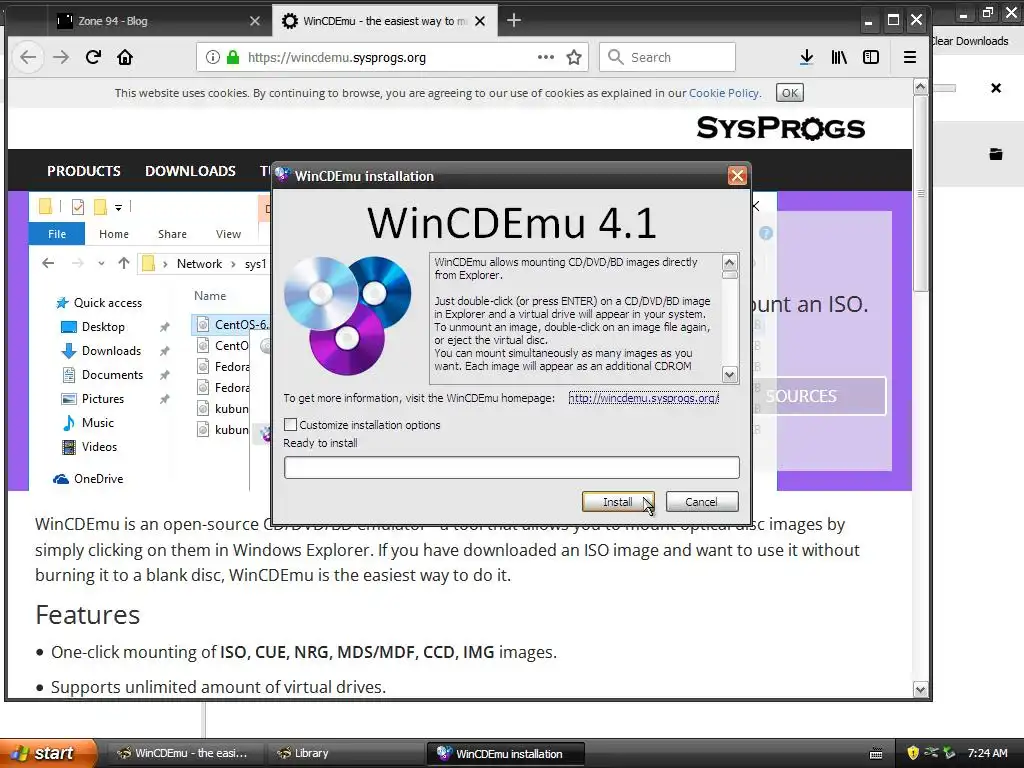Click the properties checkmark quick access icon
Screen dimensions: 1024x768
coord(78,207)
